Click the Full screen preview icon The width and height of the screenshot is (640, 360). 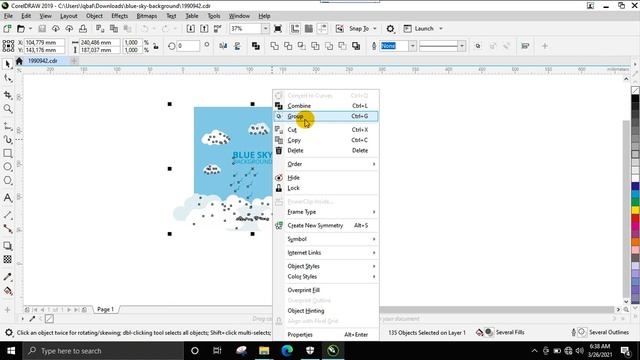[278, 29]
